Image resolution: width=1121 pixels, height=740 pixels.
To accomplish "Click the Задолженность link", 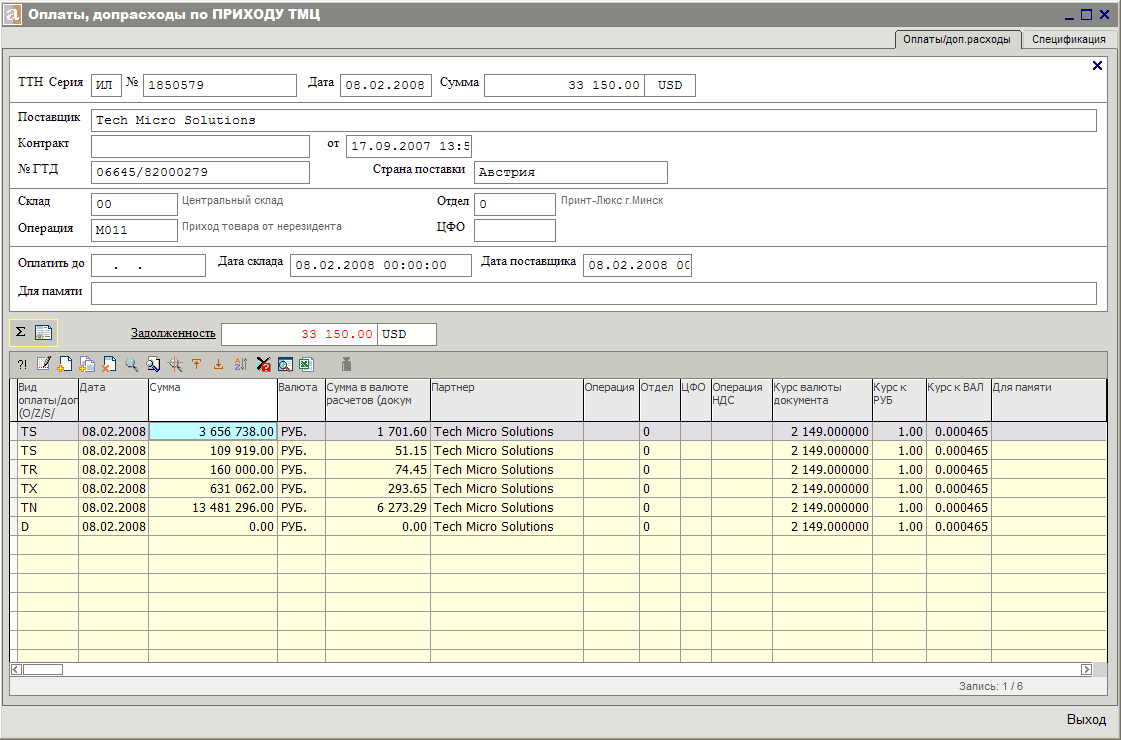I will [173, 333].
